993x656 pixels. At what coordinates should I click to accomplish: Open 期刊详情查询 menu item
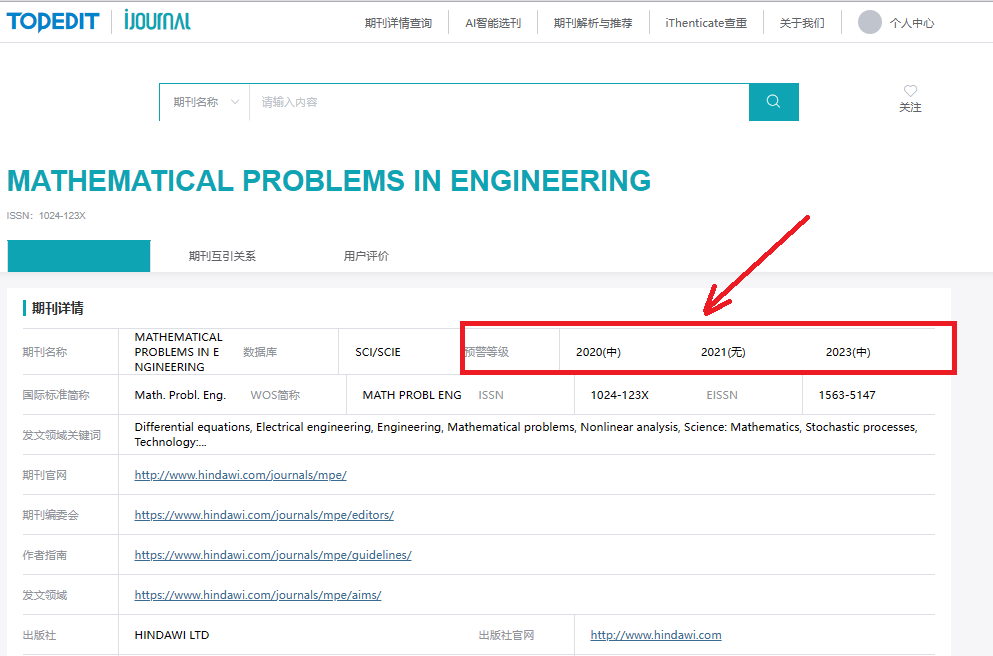[398, 23]
